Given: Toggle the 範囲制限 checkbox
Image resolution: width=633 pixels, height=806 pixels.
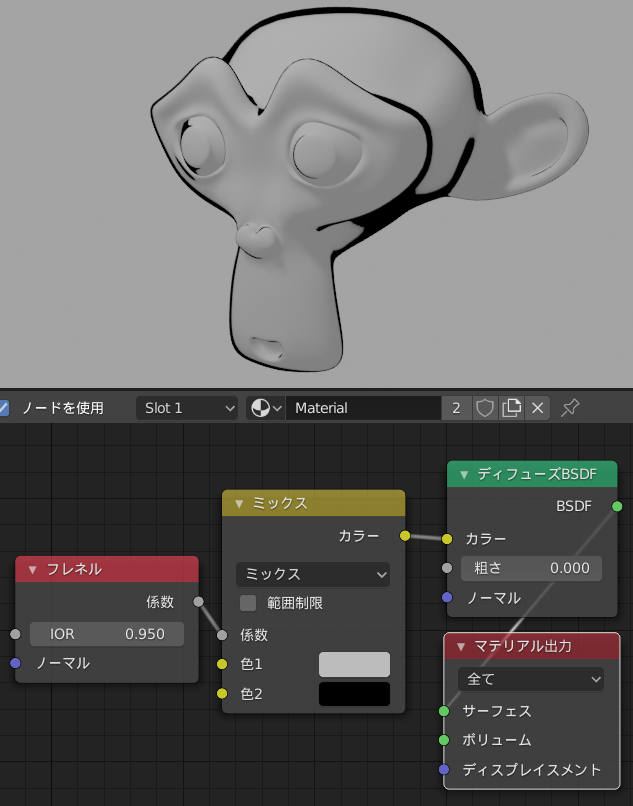Looking at the screenshot, I should [x=248, y=603].
